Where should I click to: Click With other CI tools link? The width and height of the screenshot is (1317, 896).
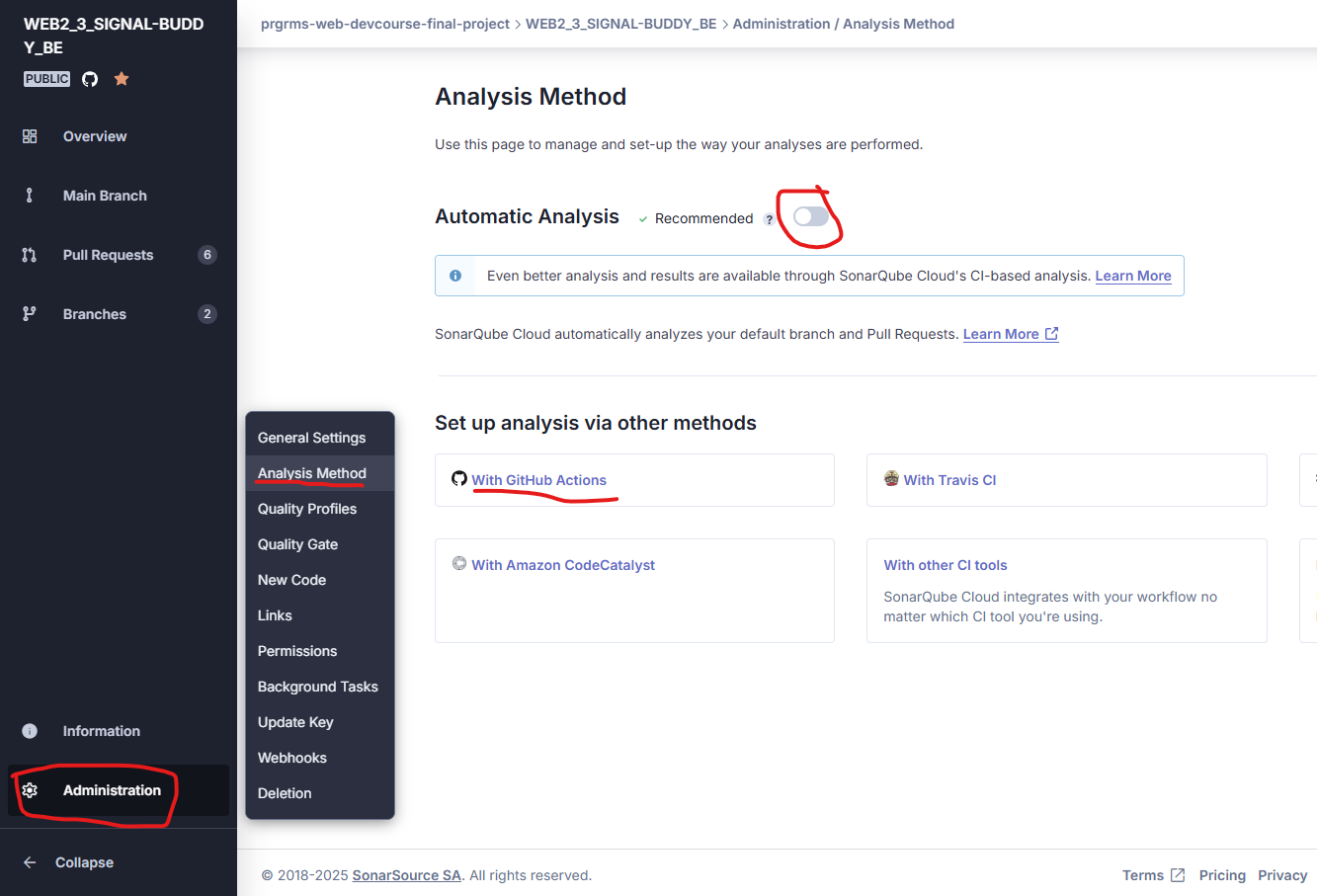tap(946, 565)
